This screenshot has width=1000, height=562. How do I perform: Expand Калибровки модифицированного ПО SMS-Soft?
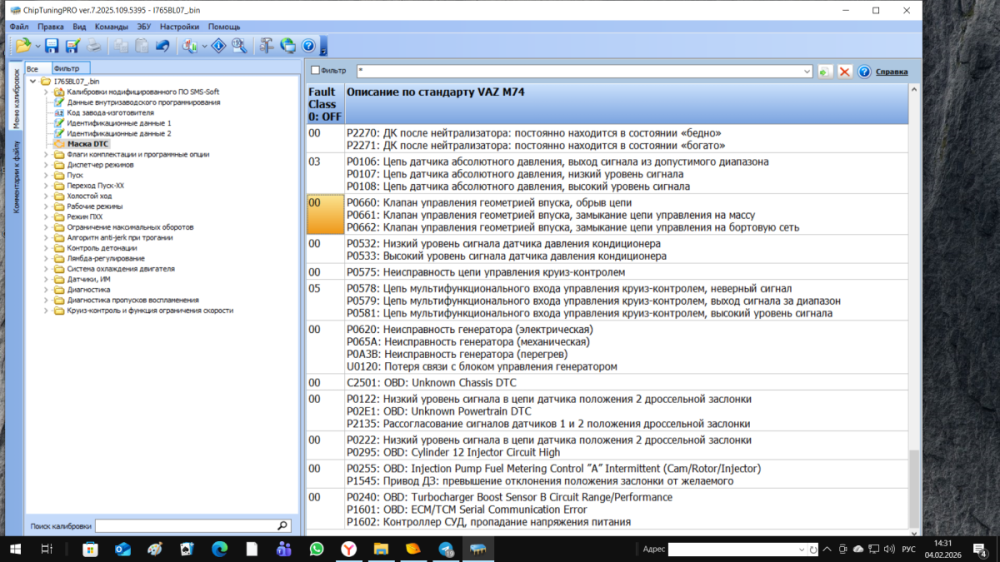point(46,92)
